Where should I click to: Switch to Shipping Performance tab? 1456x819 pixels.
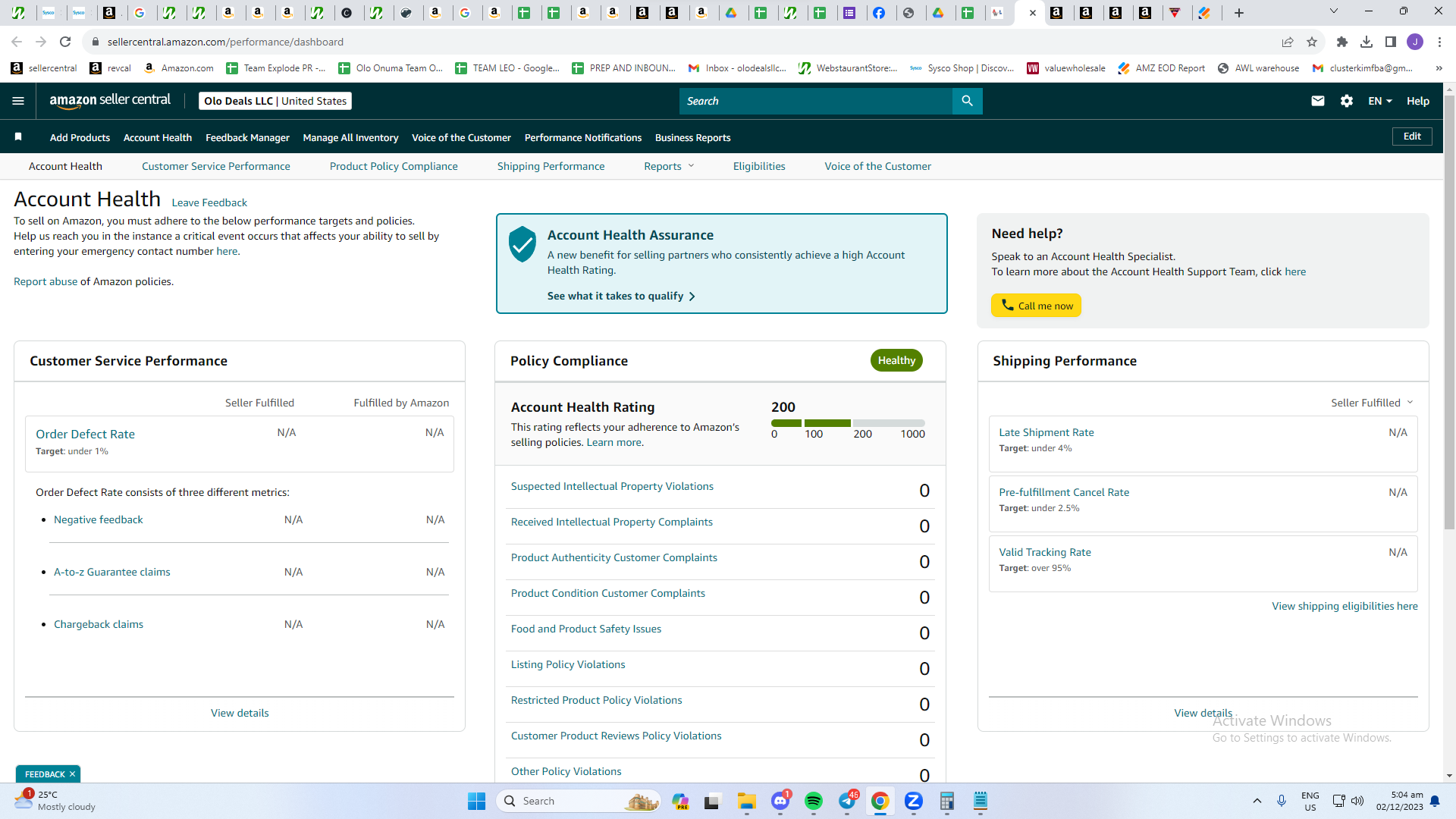[551, 166]
